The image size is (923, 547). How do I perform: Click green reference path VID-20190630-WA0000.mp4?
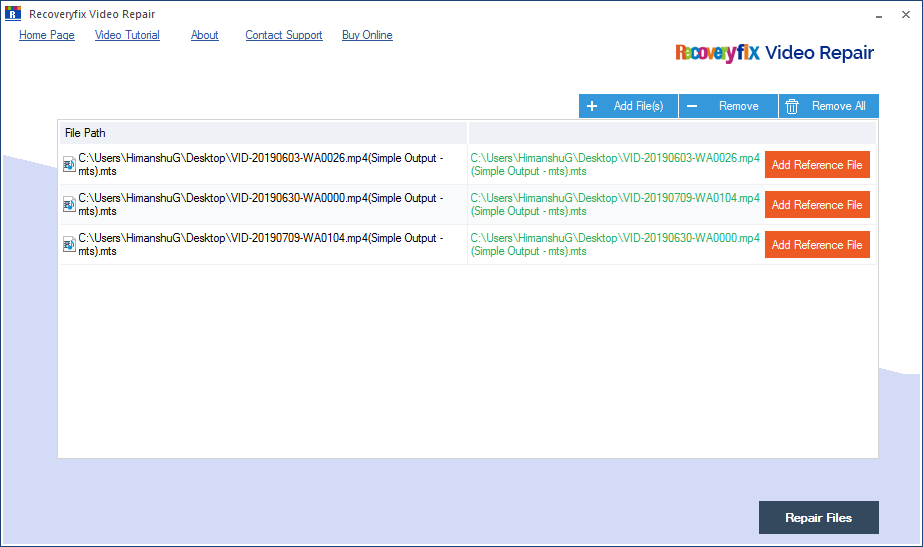click(x=615, y=245)
